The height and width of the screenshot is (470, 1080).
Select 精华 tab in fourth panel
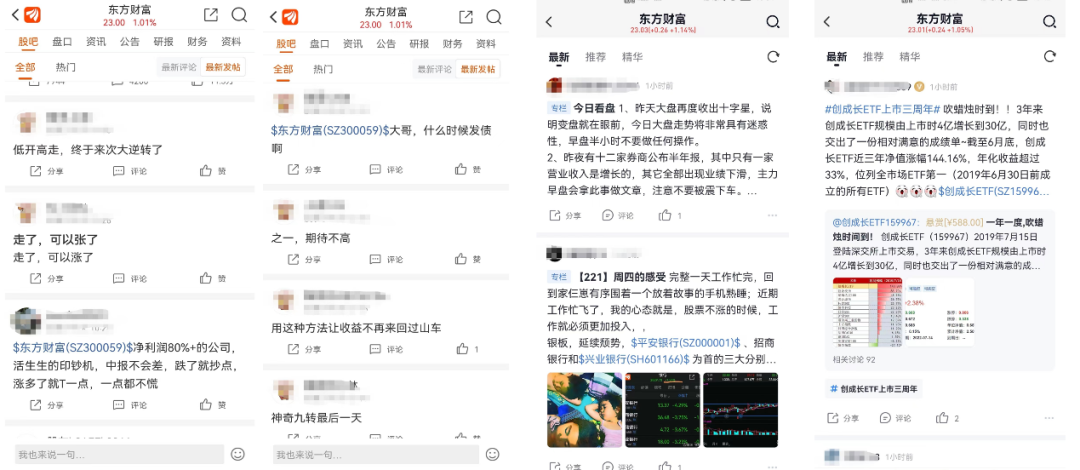coord(909,57)
